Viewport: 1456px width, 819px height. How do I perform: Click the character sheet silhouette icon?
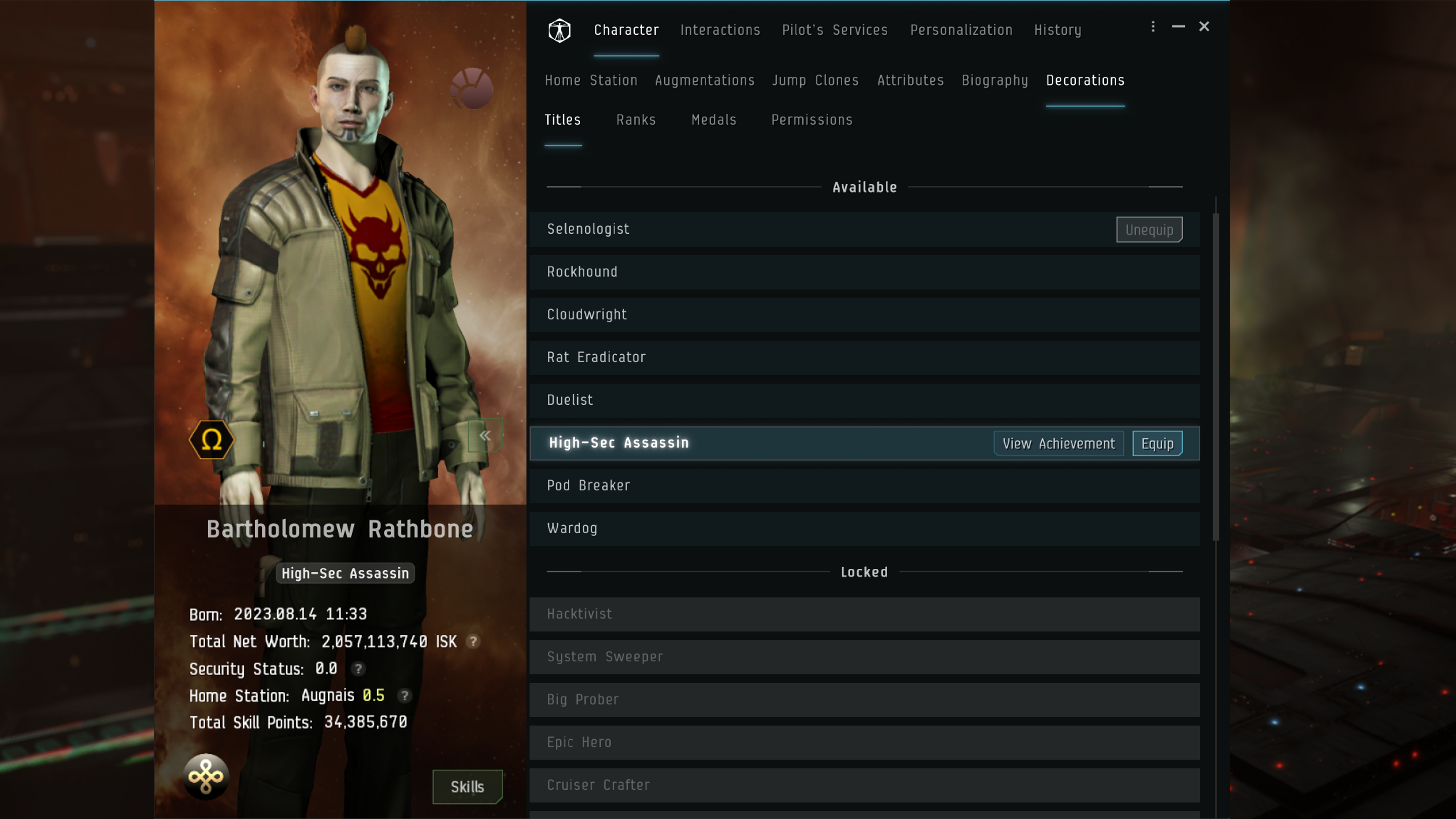click(559, 30)
